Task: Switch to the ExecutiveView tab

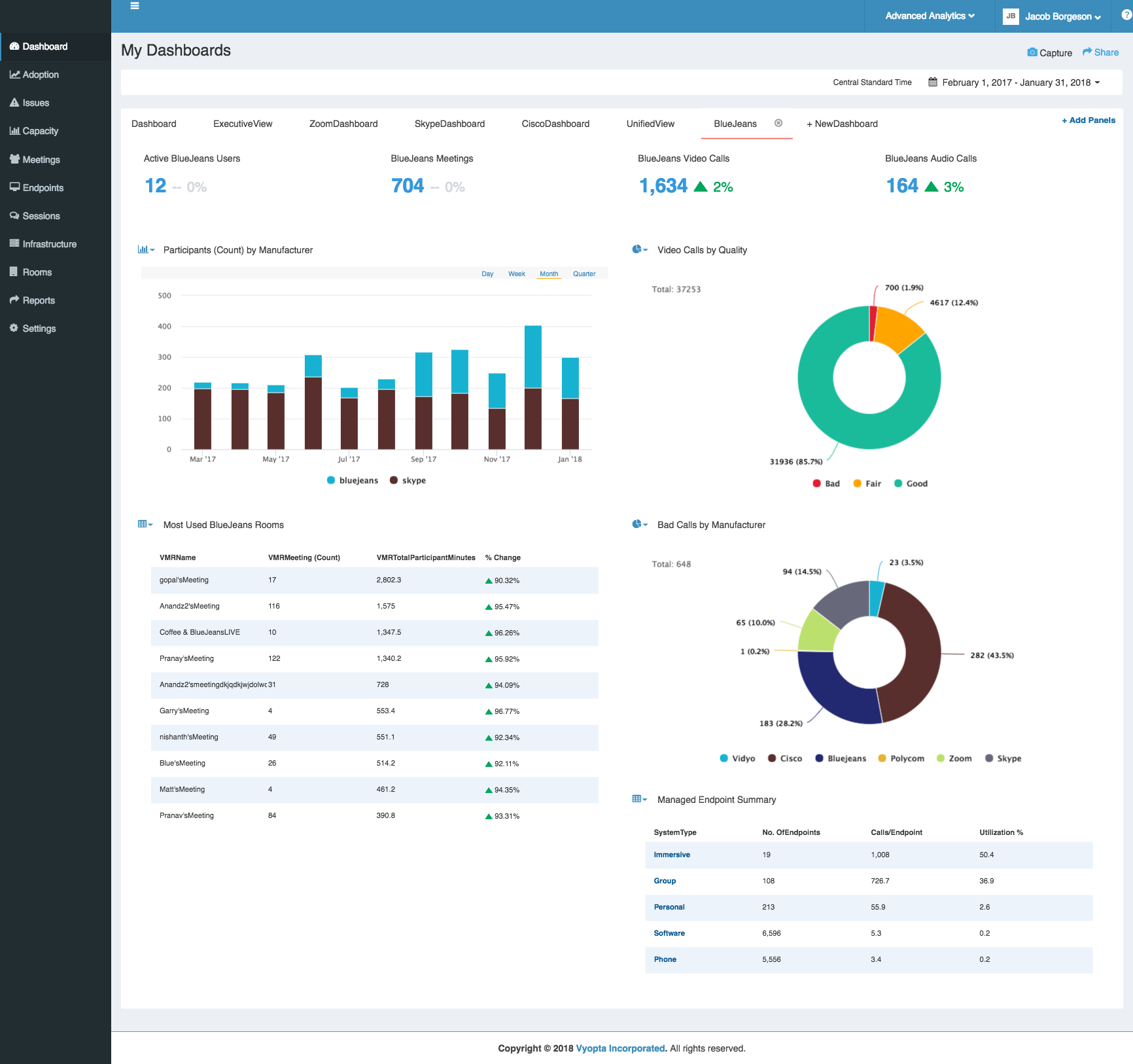Action: pos(243,124)
